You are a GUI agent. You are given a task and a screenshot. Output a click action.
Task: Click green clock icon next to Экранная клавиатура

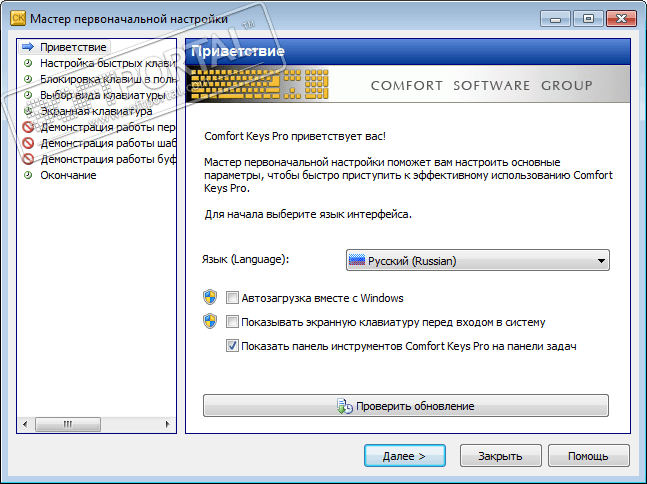point(28,111)
